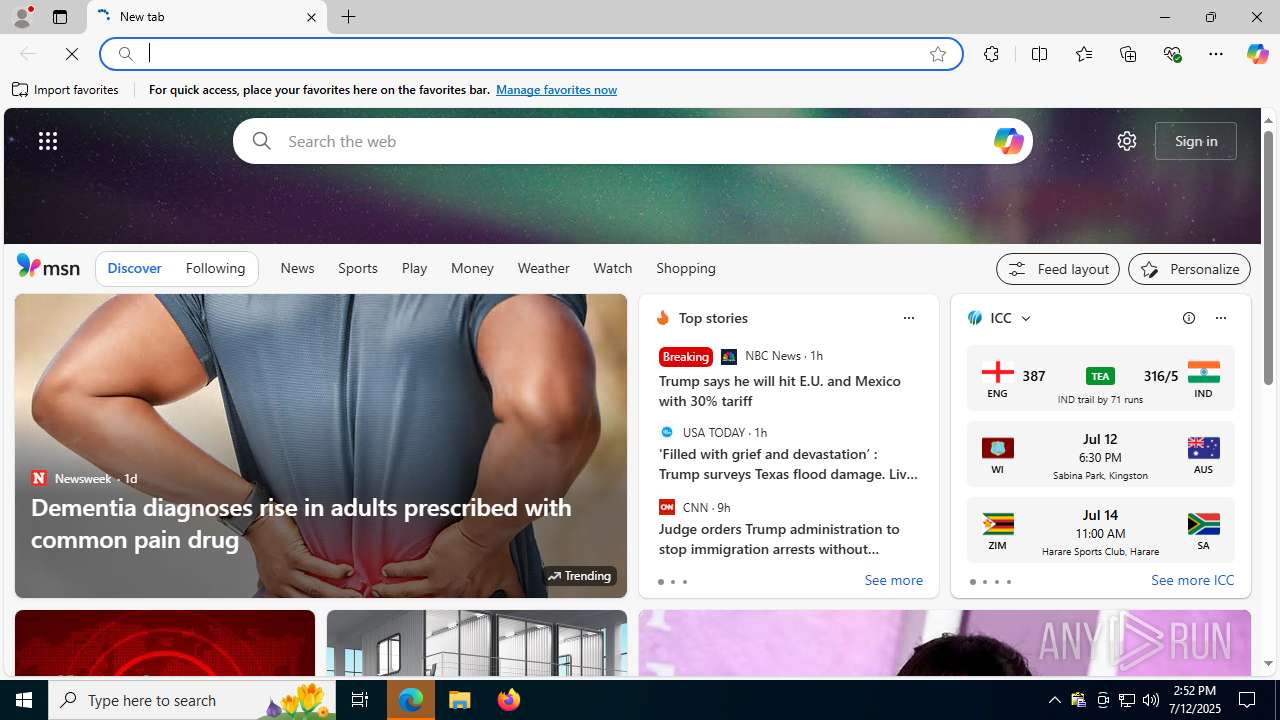Click the Trending badge on article
Viewport: 1280px width, 720px height.
click(x=579, y=576)
